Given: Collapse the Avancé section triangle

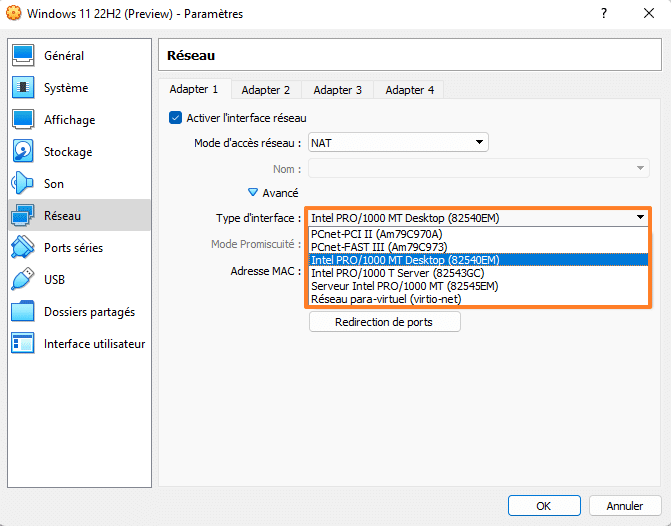Looking at the screenshot, I should (253, 193).
